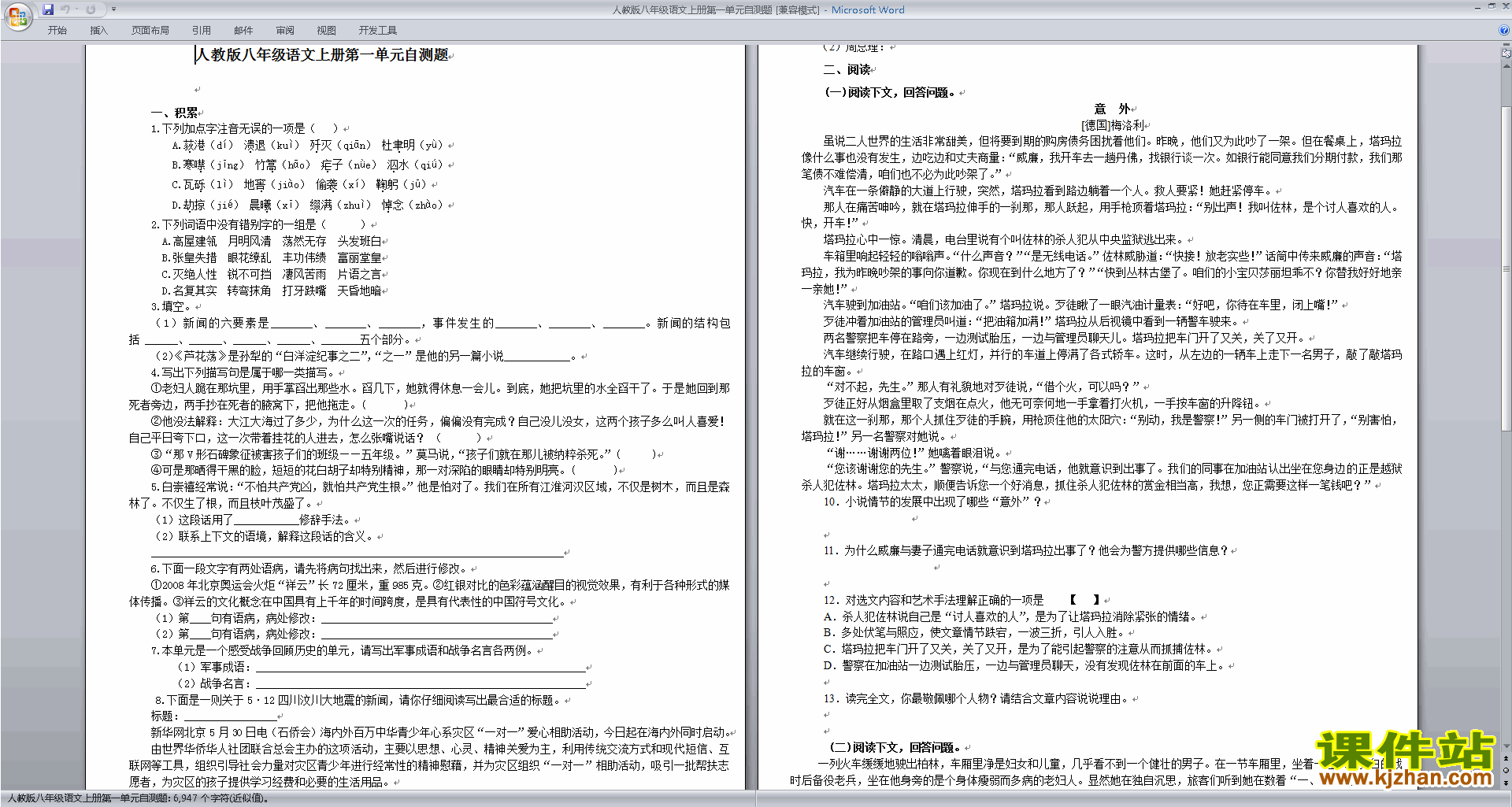Click the document title 人教版八年级语文上册第一单元自测题

point(322,55)
